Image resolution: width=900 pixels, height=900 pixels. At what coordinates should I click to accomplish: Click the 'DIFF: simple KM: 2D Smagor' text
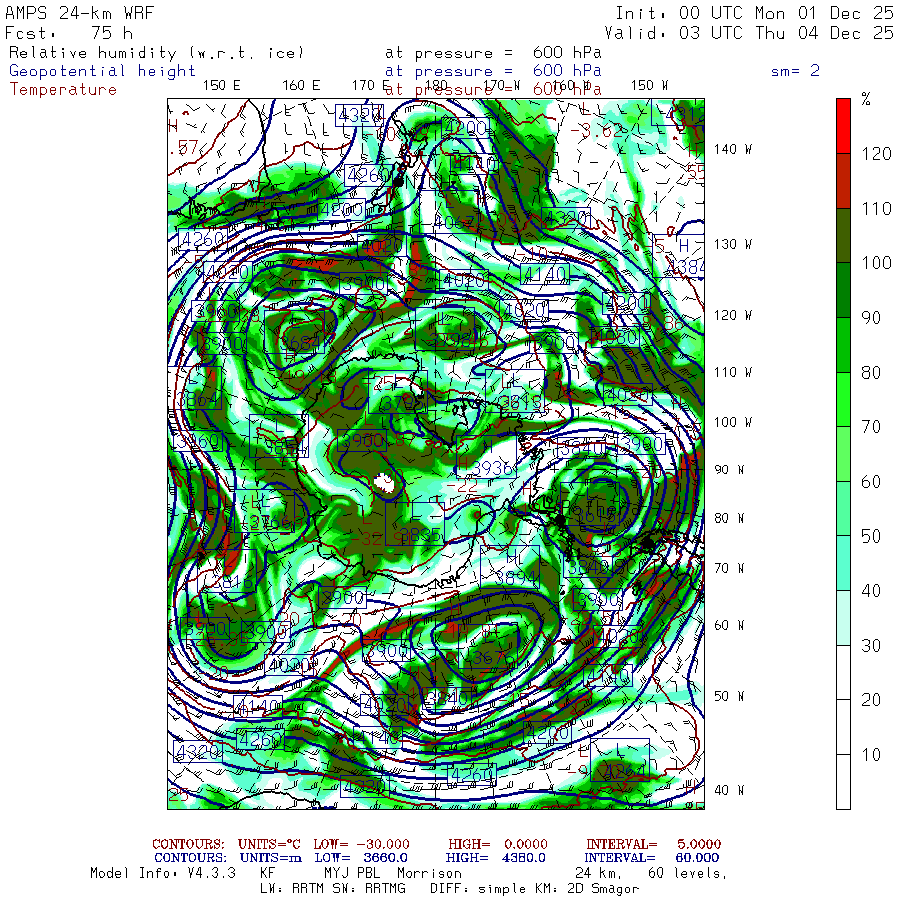coord(534,889)
